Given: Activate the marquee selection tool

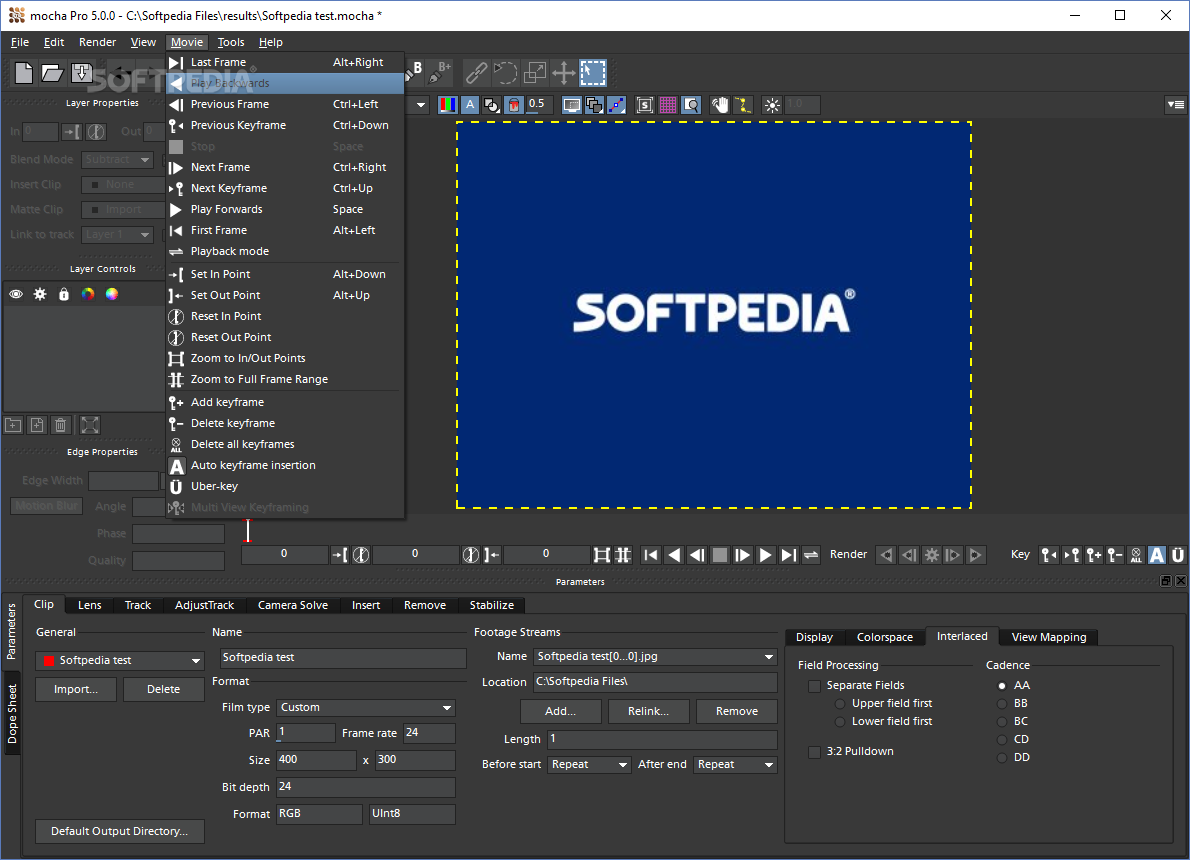Looking at the screenshot, I should coord(593,72).
